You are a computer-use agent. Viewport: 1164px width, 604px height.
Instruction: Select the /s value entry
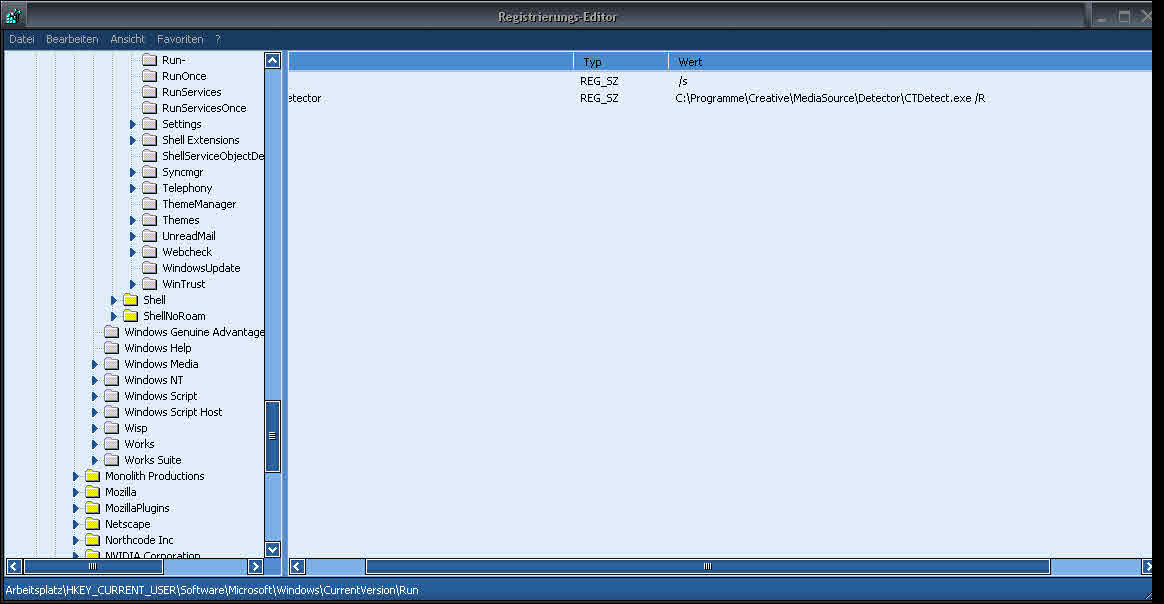682,81
